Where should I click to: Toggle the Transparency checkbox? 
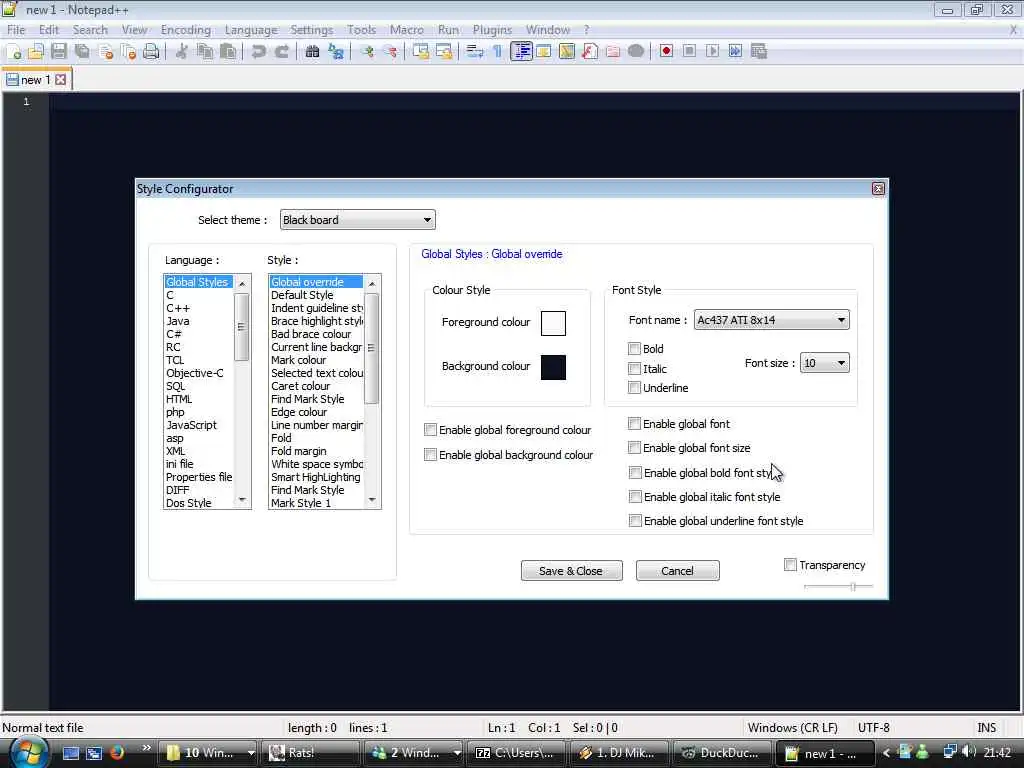click(x=790, y=565)
